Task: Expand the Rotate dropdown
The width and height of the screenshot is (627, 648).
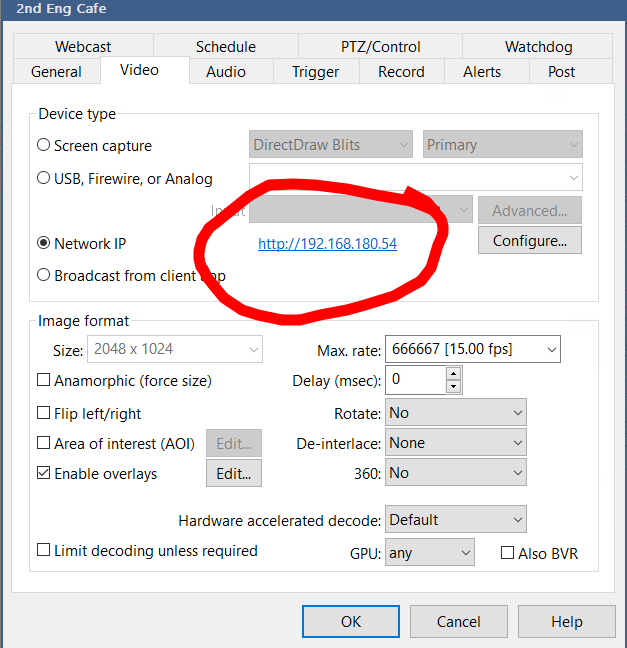Action: [455, 413]
